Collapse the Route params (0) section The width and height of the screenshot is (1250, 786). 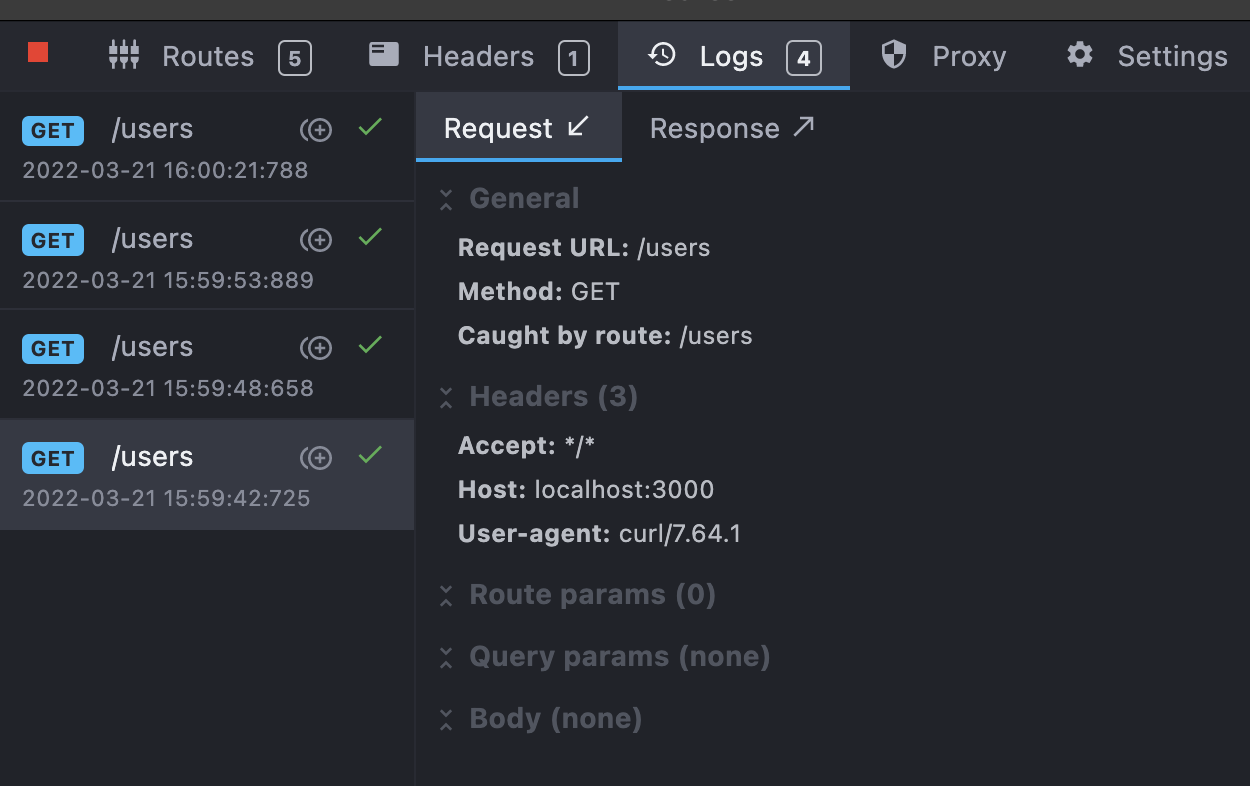[x=446, y=595]
